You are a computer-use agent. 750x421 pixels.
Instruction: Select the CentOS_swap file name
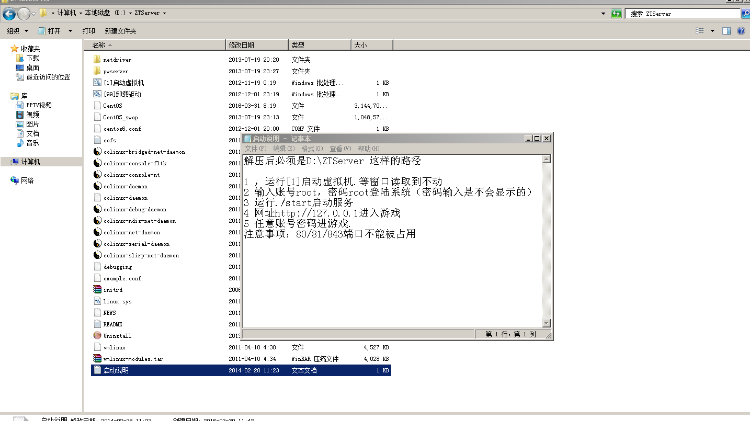click(121, 117)
